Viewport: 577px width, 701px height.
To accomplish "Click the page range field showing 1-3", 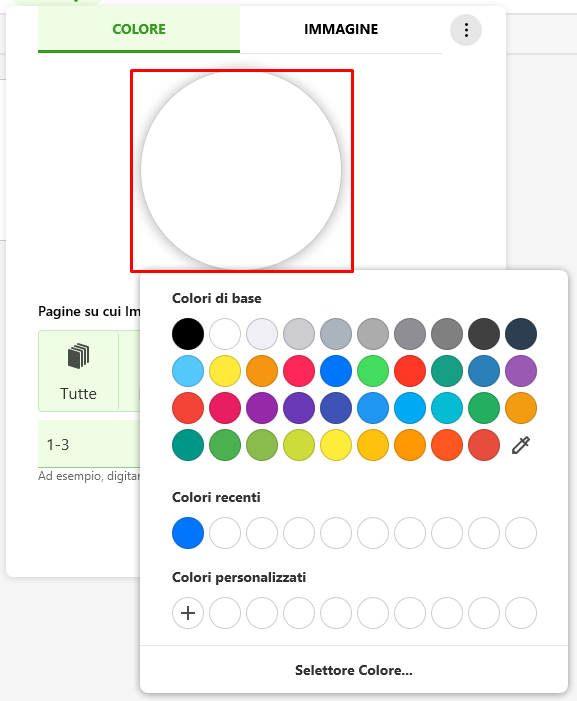I will pyautogui.click(x=89, y=444).
